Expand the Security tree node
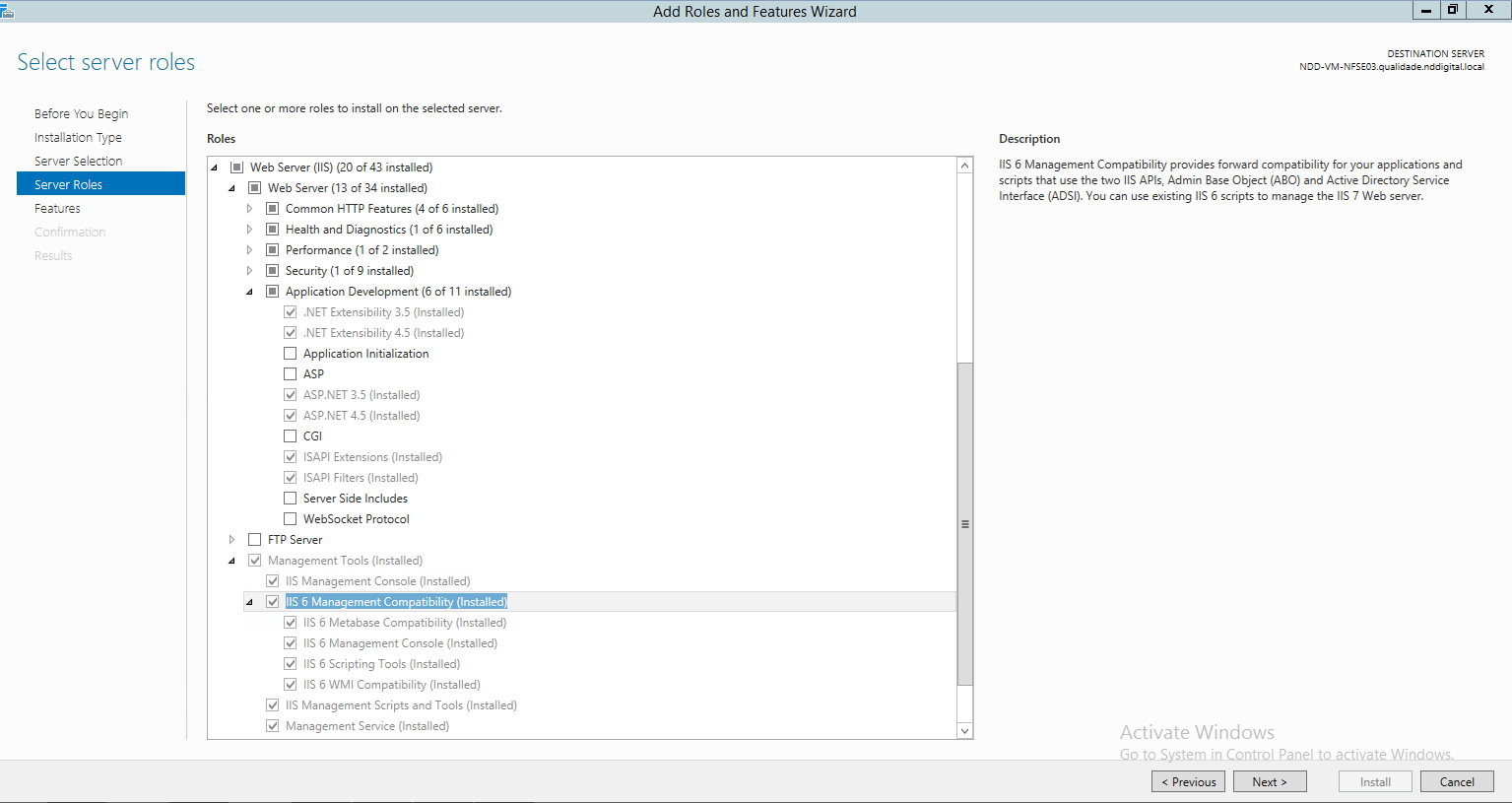The height and width of the screenshot is (803, 1512). click(249, 270)
